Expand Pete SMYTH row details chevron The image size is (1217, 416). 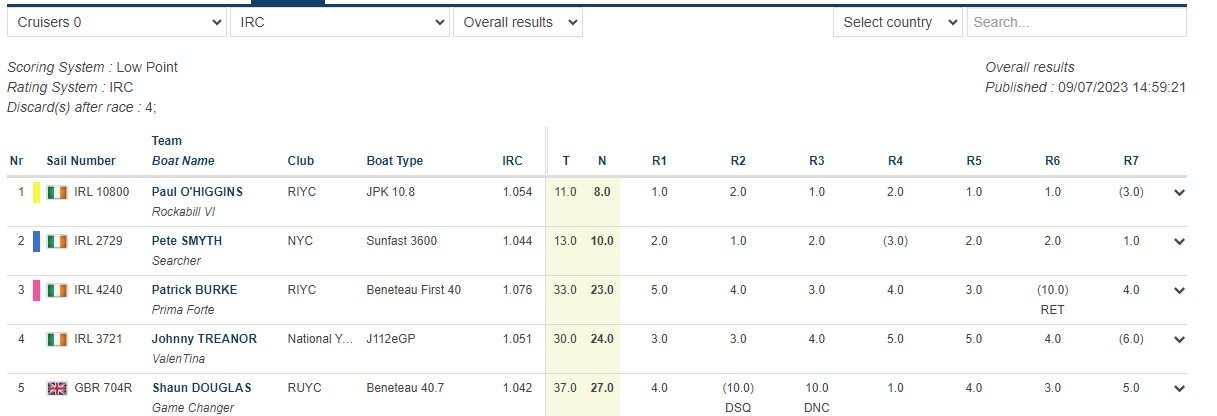coord(1179,242)
